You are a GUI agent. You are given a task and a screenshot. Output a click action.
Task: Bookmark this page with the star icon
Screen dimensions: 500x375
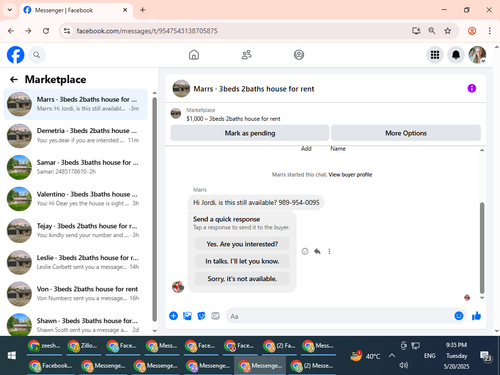[448, 31]
